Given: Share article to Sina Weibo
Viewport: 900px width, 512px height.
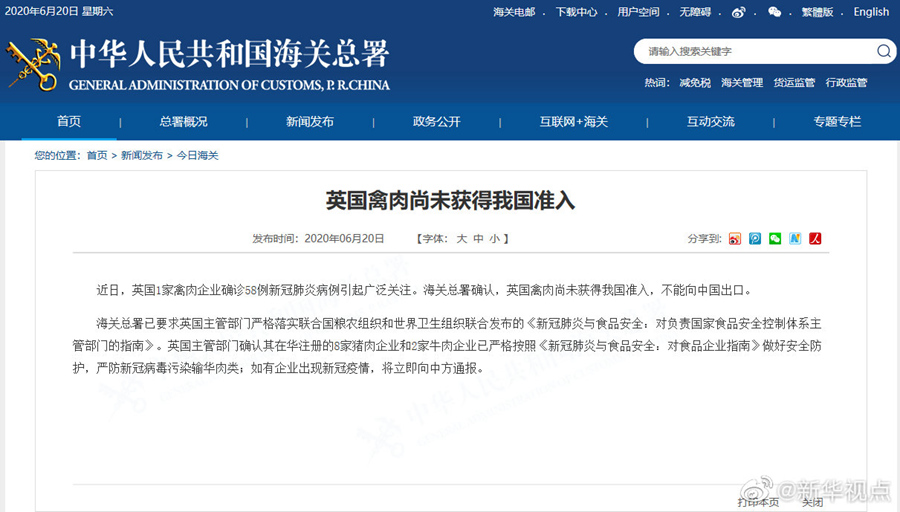Looking at the screenshot, I should [735, 239].
